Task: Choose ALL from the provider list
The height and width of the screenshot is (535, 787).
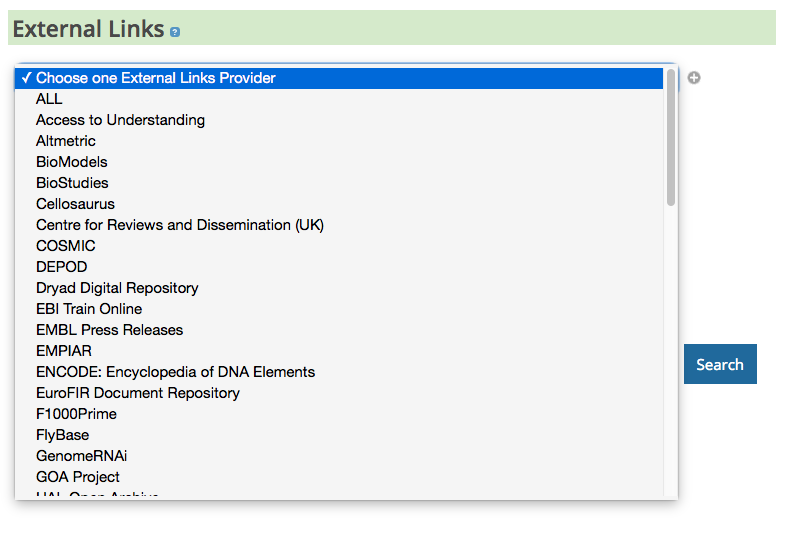Action: [339, 99]
